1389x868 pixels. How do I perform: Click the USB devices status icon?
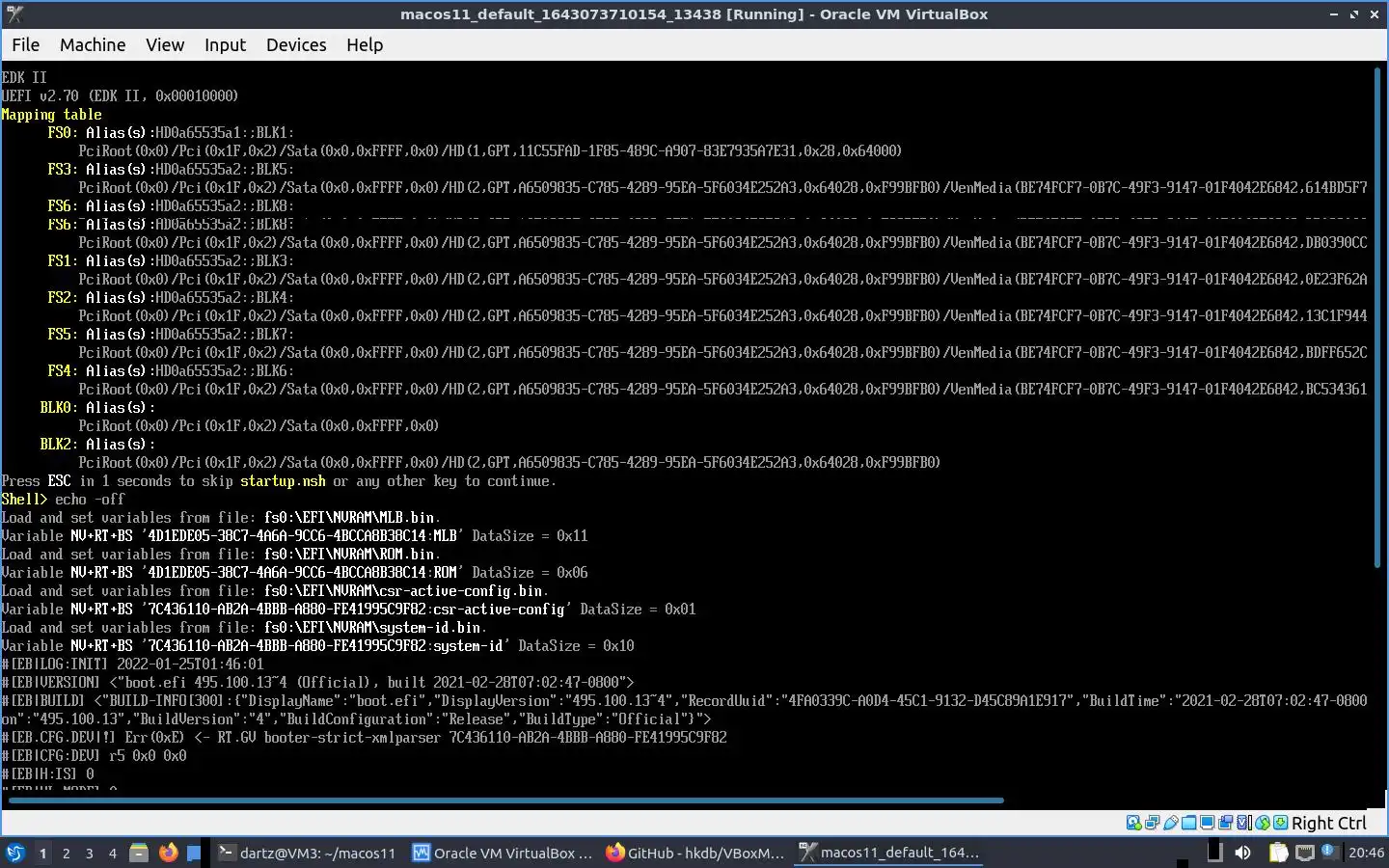1171,823
